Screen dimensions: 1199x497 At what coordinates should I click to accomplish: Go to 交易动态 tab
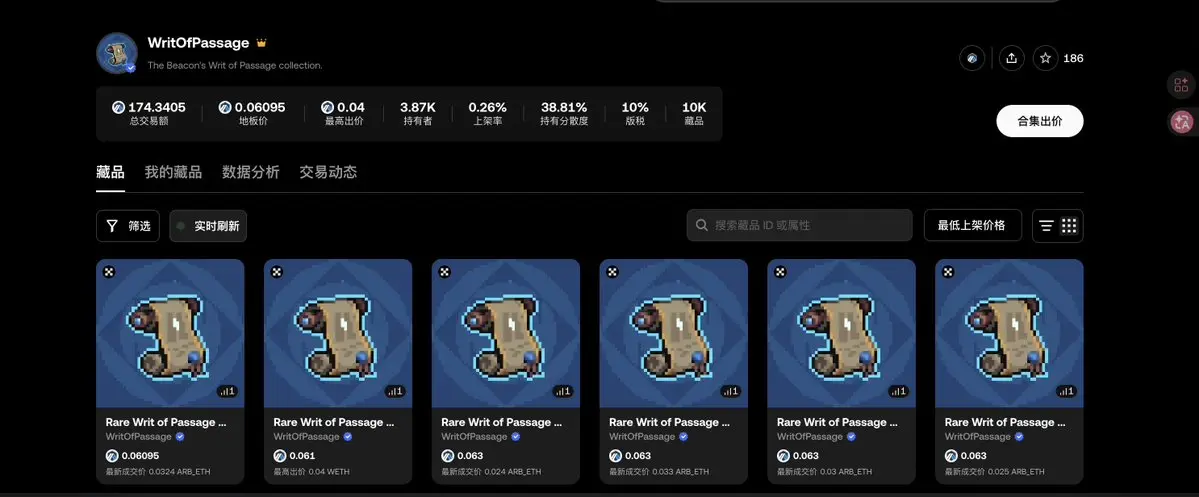(328, 172)
